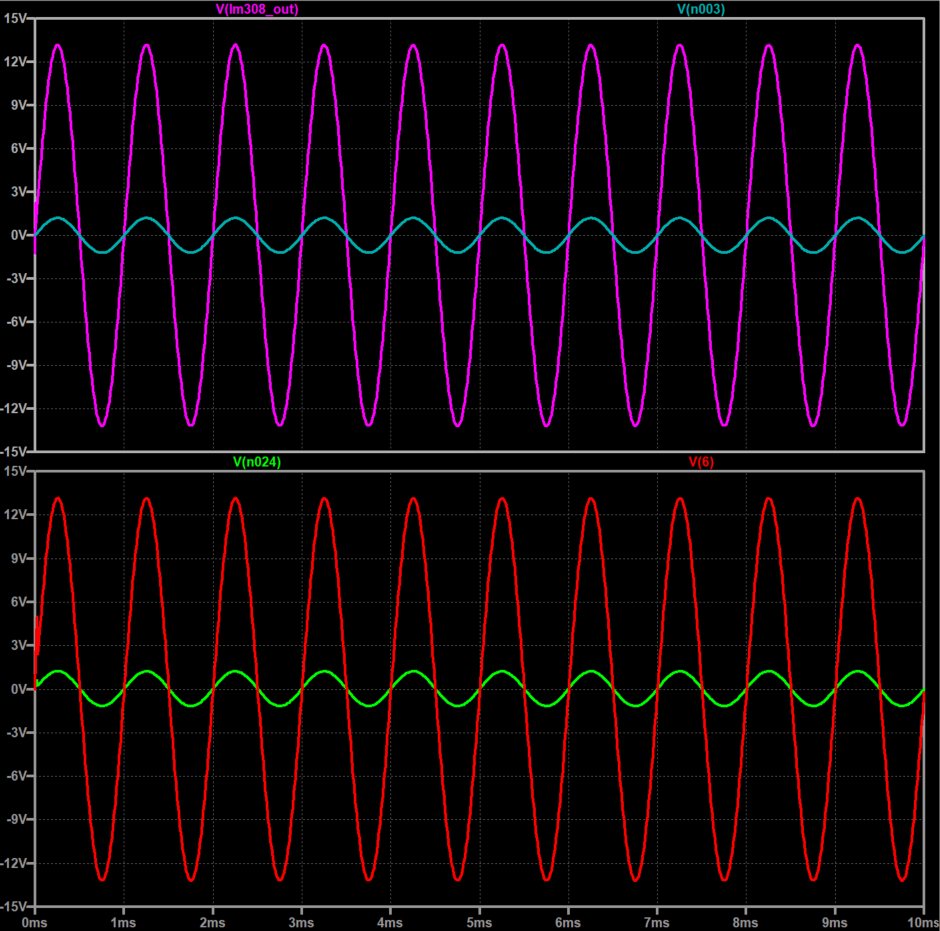Click -9V on the V(lm308_out) pane axis
The height and width of the screenshot is (931, 940).
coord(16,365)
